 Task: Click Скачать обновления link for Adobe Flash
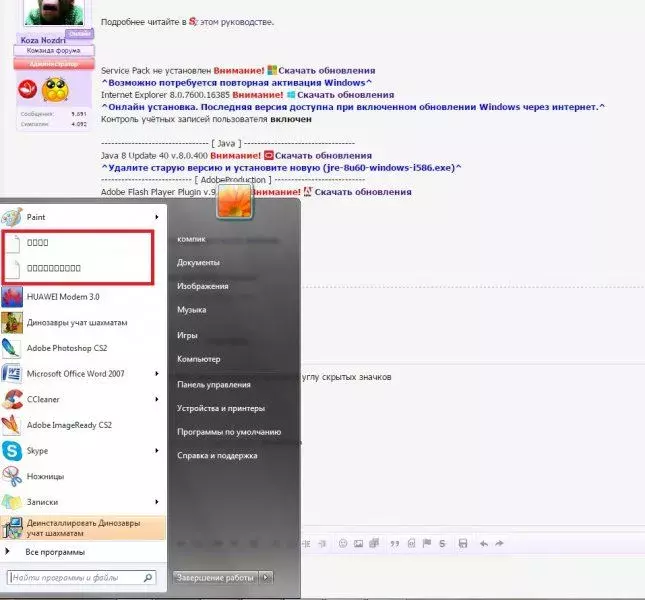(x=363, y=192)
